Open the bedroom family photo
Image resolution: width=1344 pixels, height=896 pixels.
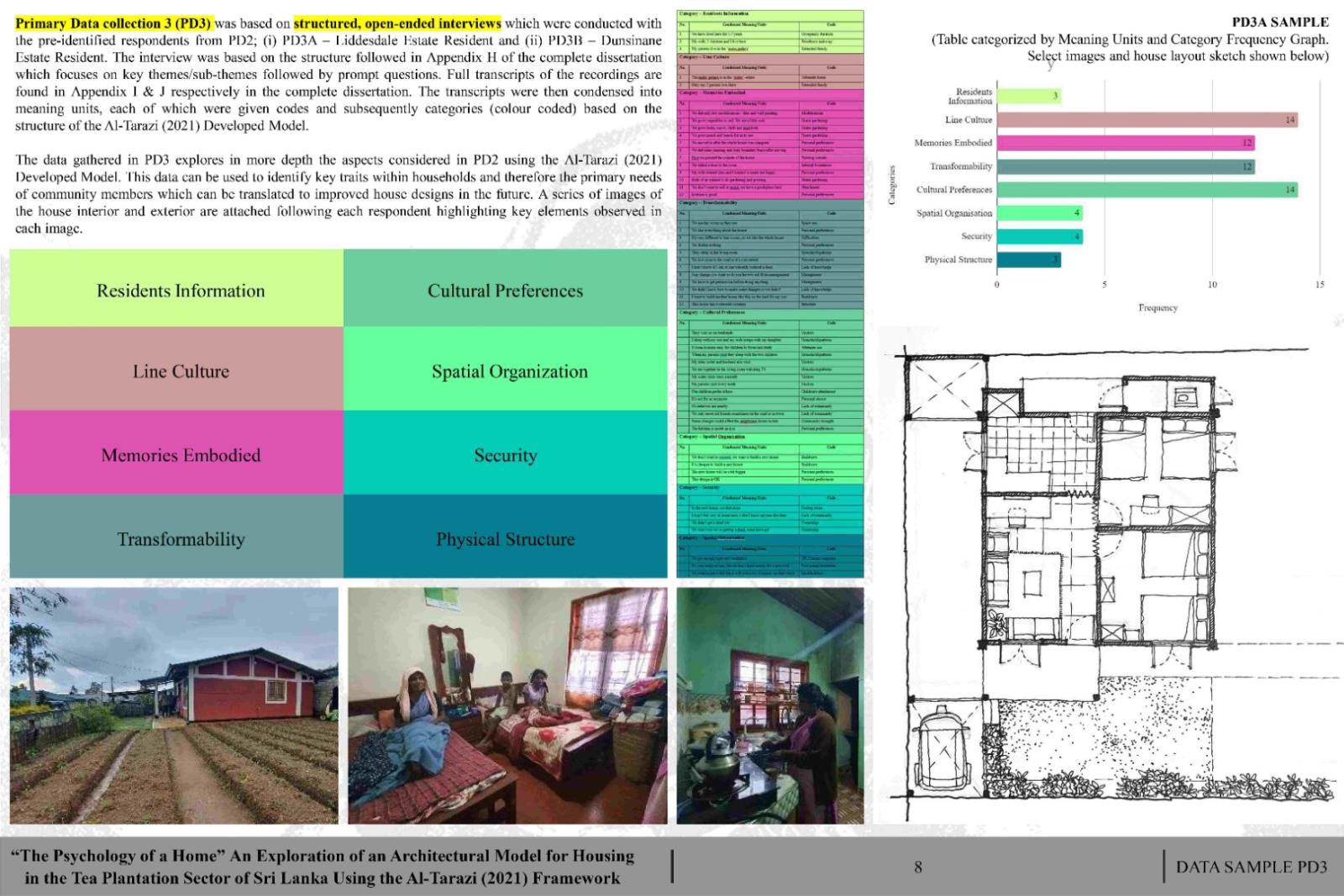coord(507,705)
